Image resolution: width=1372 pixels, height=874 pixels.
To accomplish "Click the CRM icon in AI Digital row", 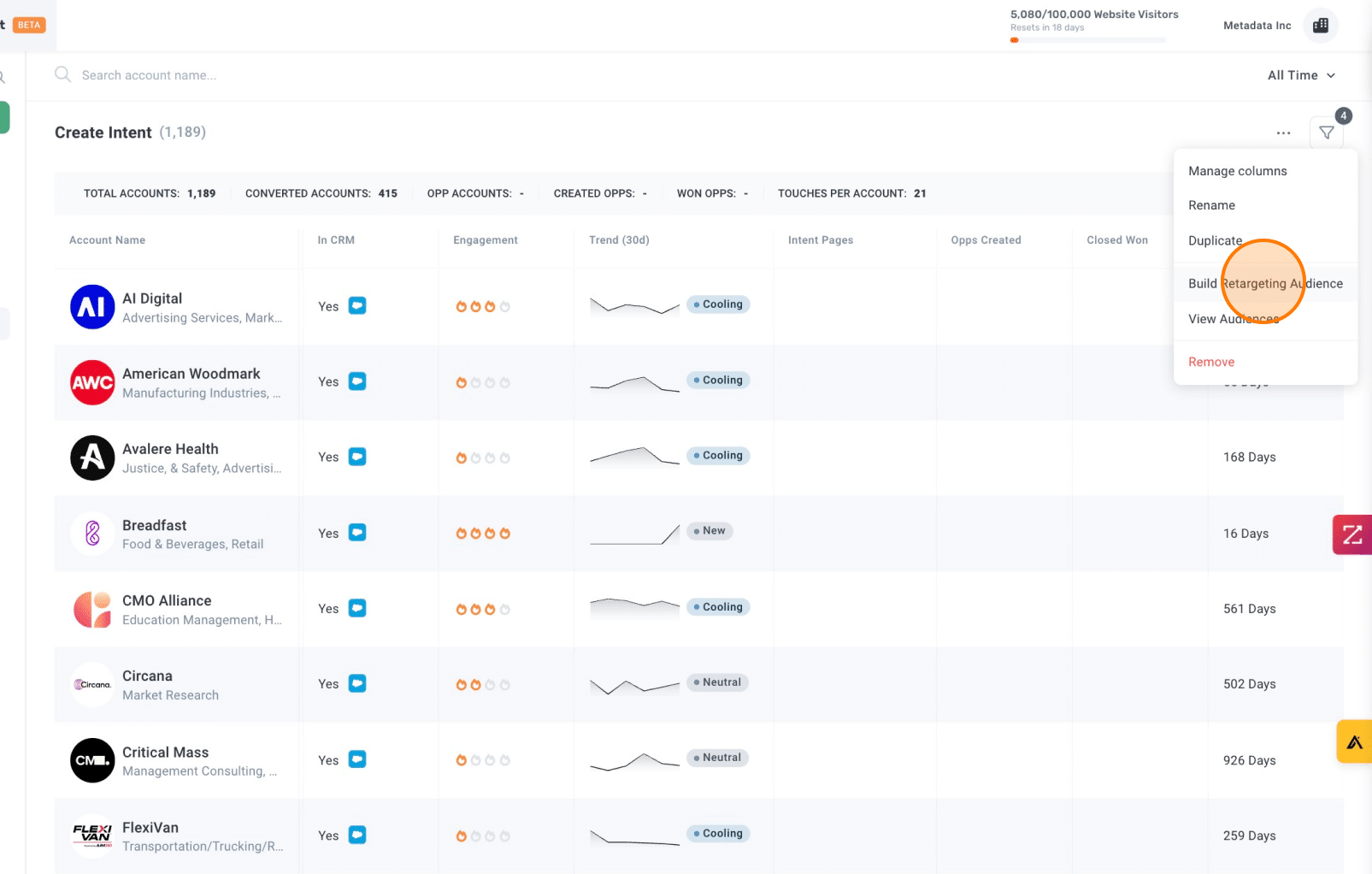I will [x=357, y=305].
